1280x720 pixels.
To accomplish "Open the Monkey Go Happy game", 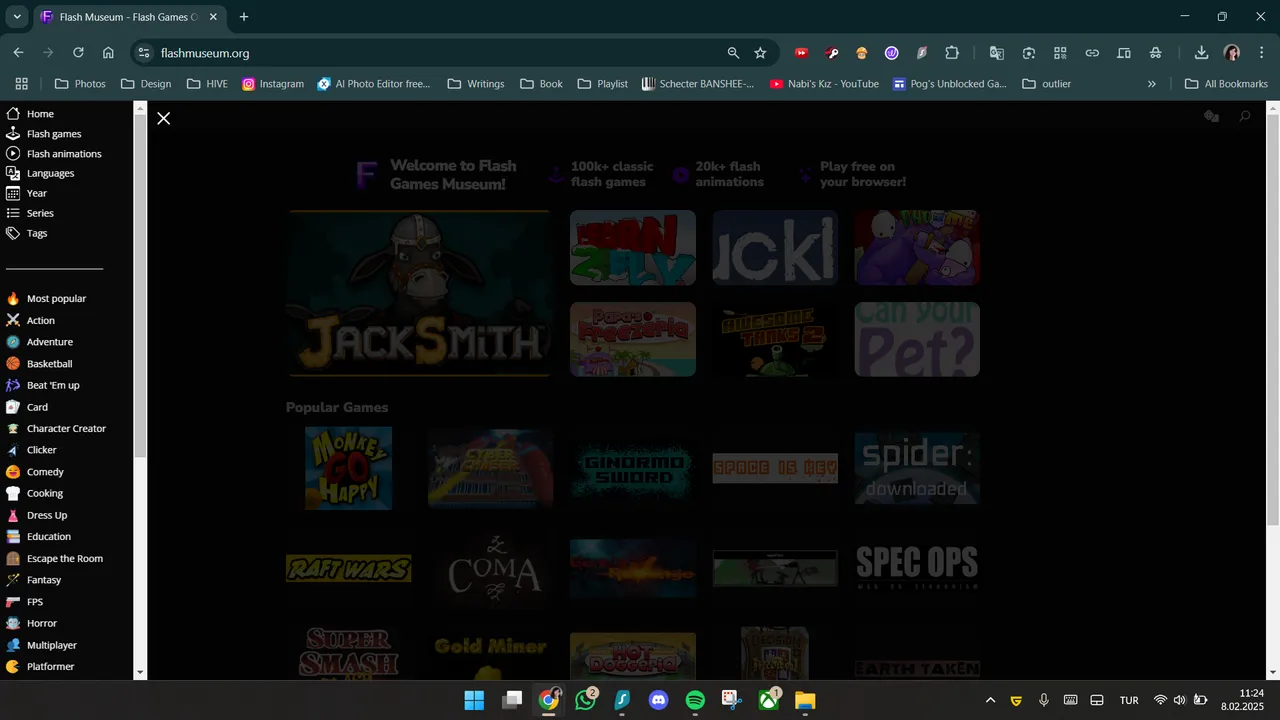I will (x=348, y=468).
